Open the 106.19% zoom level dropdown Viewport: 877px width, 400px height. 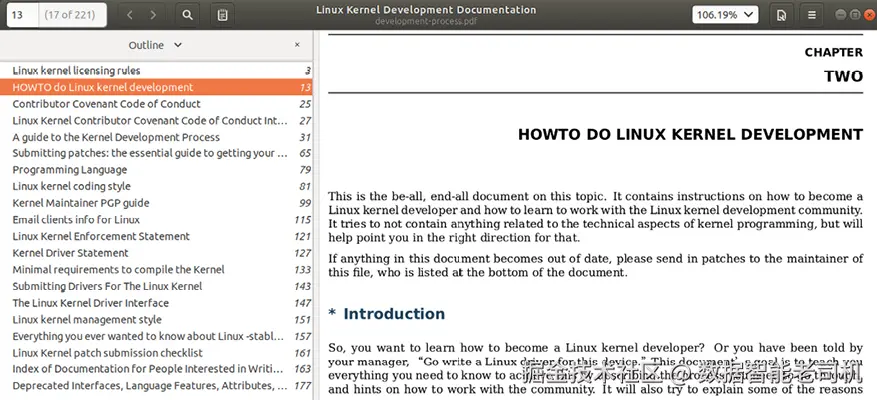tap(725, 15)
